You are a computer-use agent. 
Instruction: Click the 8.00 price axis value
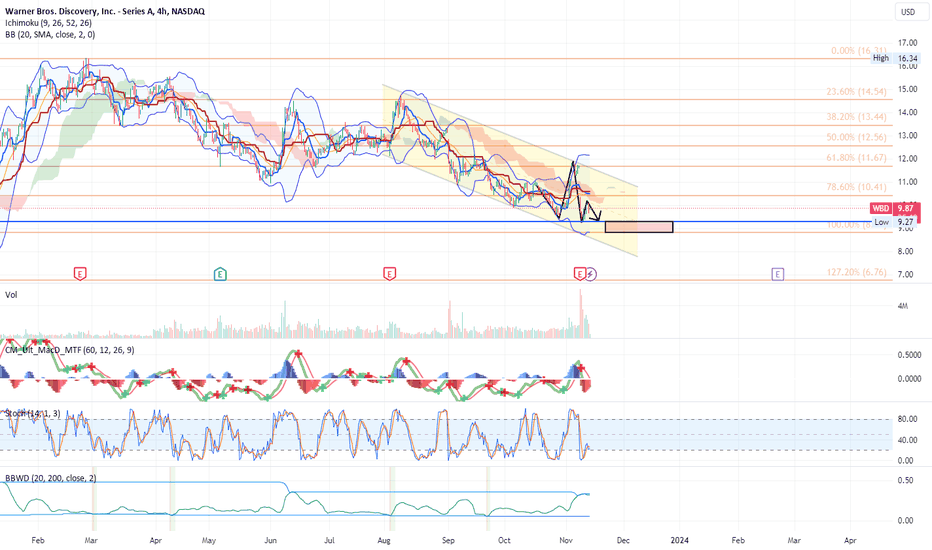905,252
